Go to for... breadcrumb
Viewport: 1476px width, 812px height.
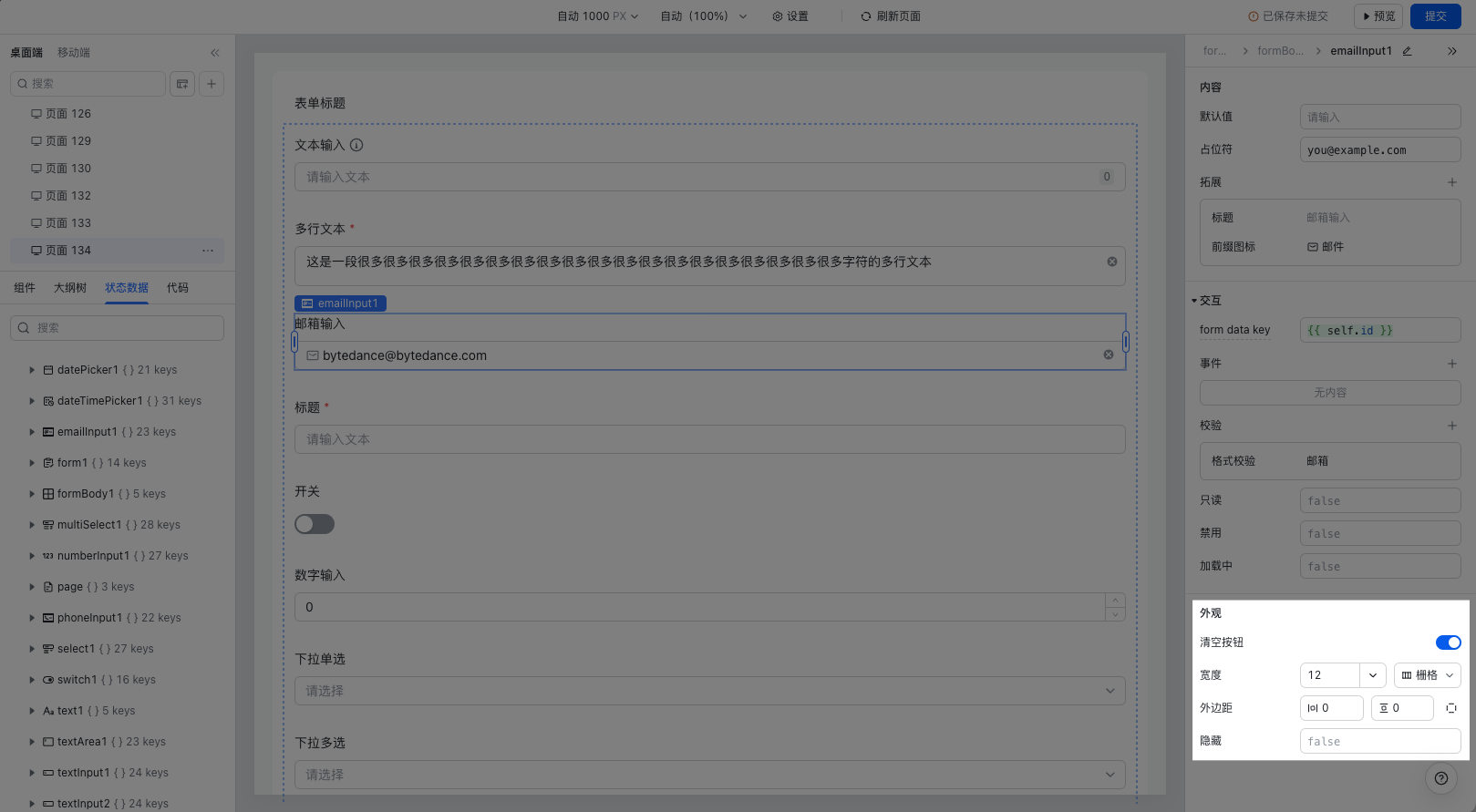pyautogui.click(x=1214, y=51)
